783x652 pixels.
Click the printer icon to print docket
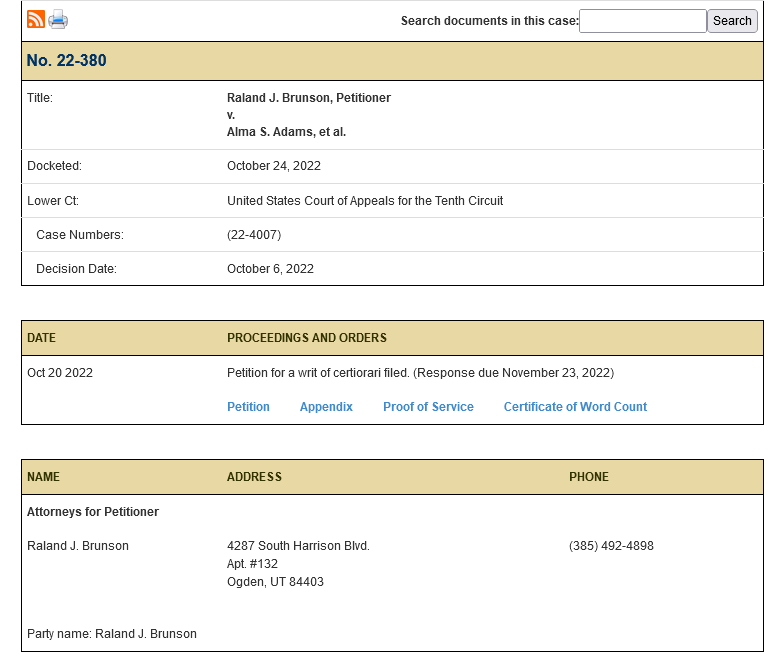(58, 19)
